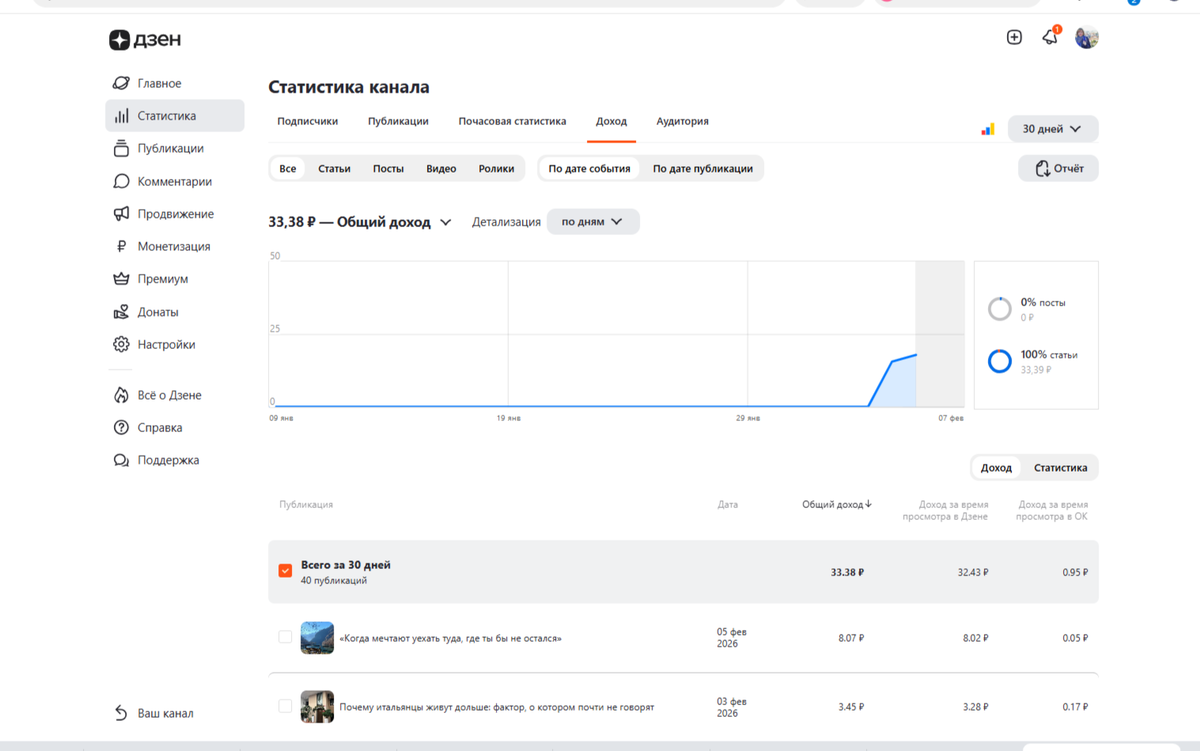Open the Почасовая статистика tab
The image size is (1200, 751).
tap(512, 121)
